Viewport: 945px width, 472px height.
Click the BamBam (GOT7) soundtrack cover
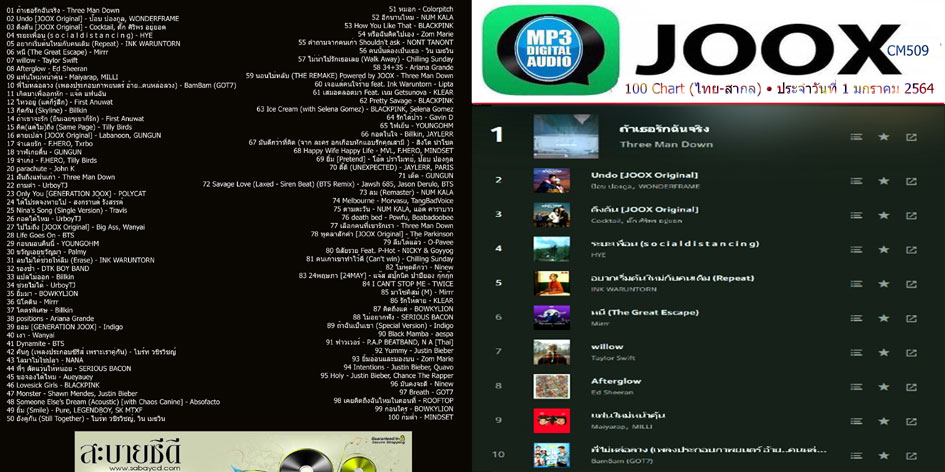[551, 455]
